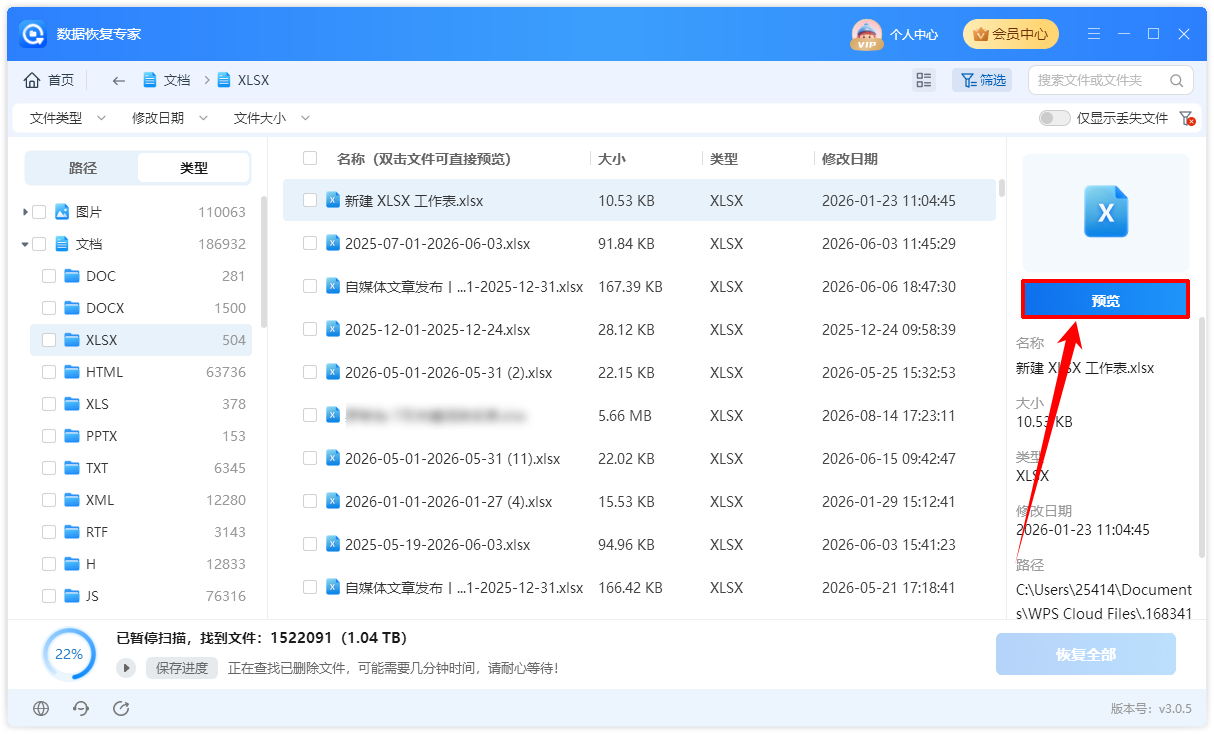The height and width of the screenshot is (734, 1214).
Task: Click 文档 in the breadcrumb
Action: [167, 80]
